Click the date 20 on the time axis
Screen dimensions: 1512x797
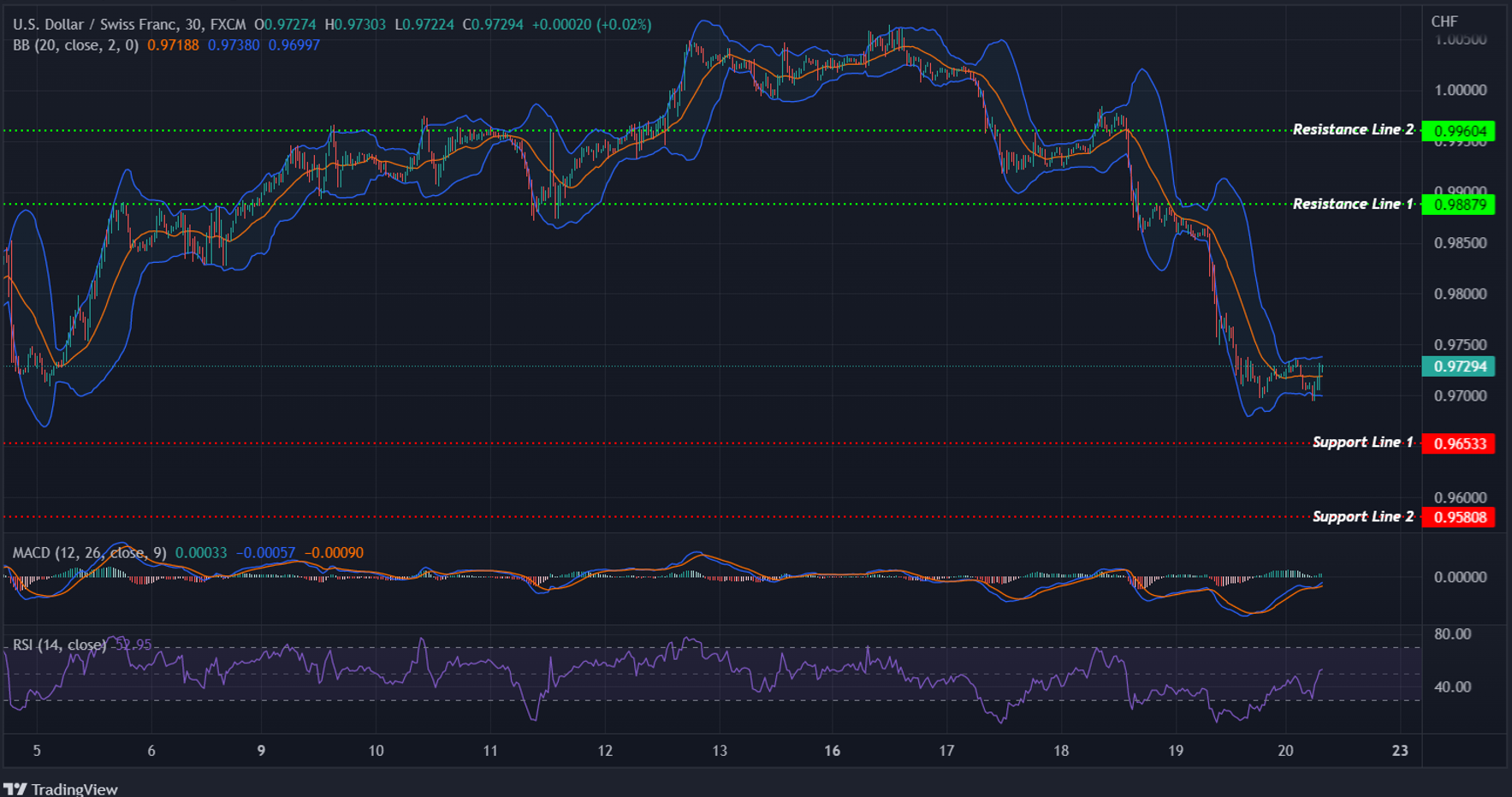pyautogui.click(x=1284, y=749)
